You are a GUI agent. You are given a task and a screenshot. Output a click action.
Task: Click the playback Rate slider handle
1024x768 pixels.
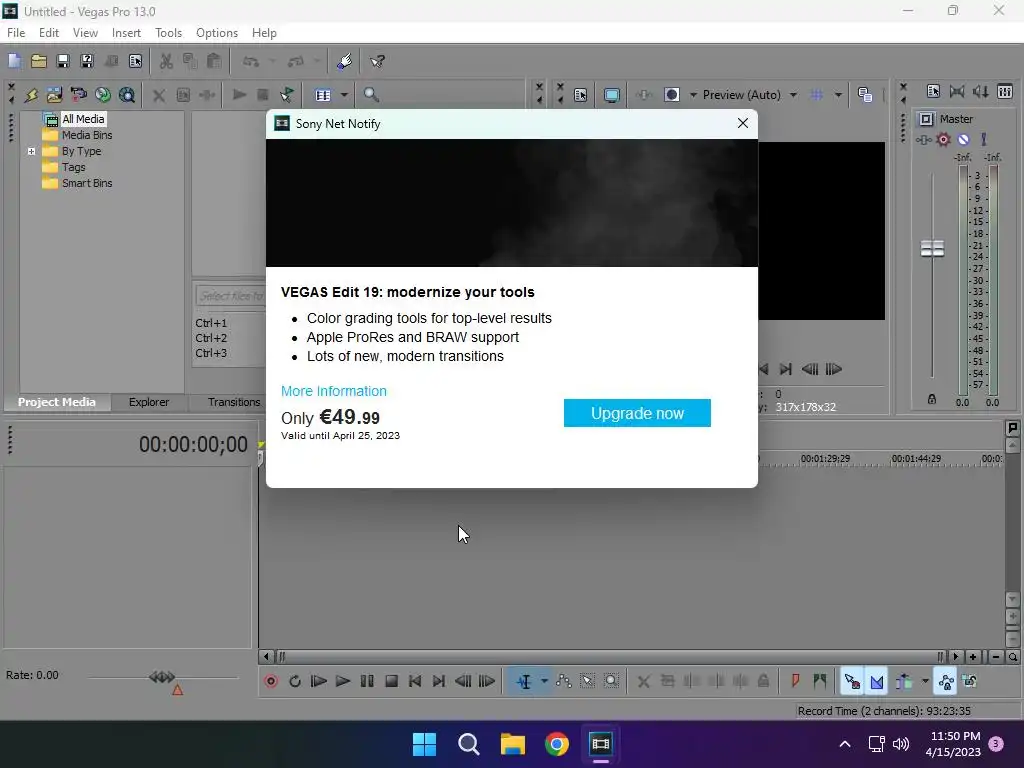coord(161,677)
